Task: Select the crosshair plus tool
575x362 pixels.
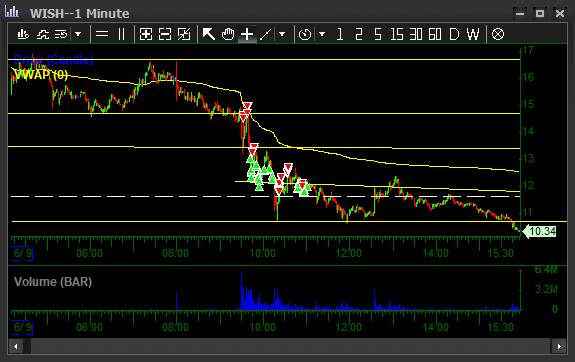Action: tap(247, 34)
